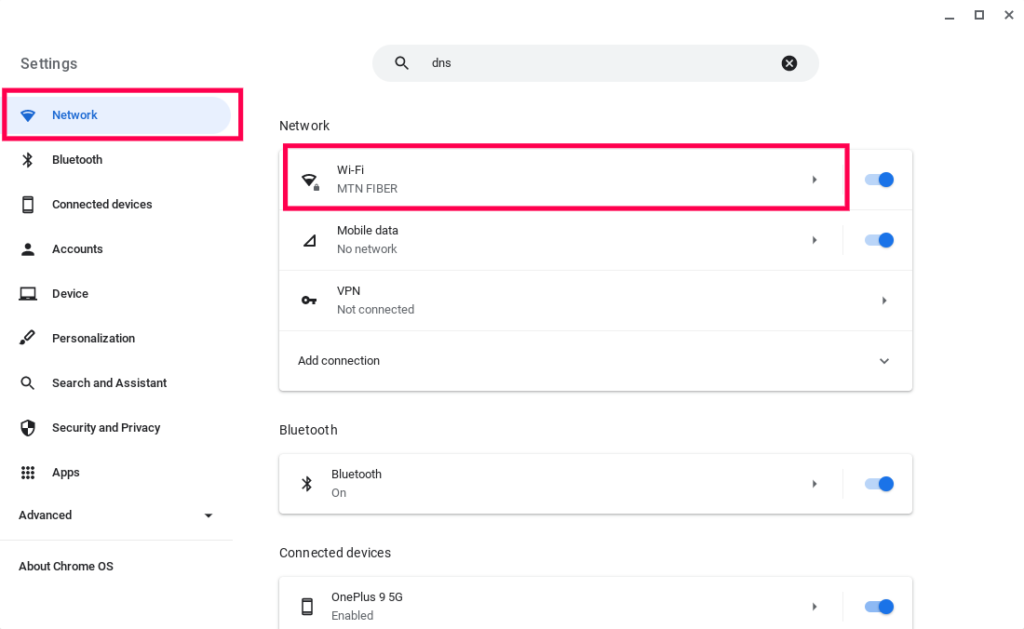Click the Advanced label in sidebar
The image size is (1024, 629).
[x=45, y=515]
